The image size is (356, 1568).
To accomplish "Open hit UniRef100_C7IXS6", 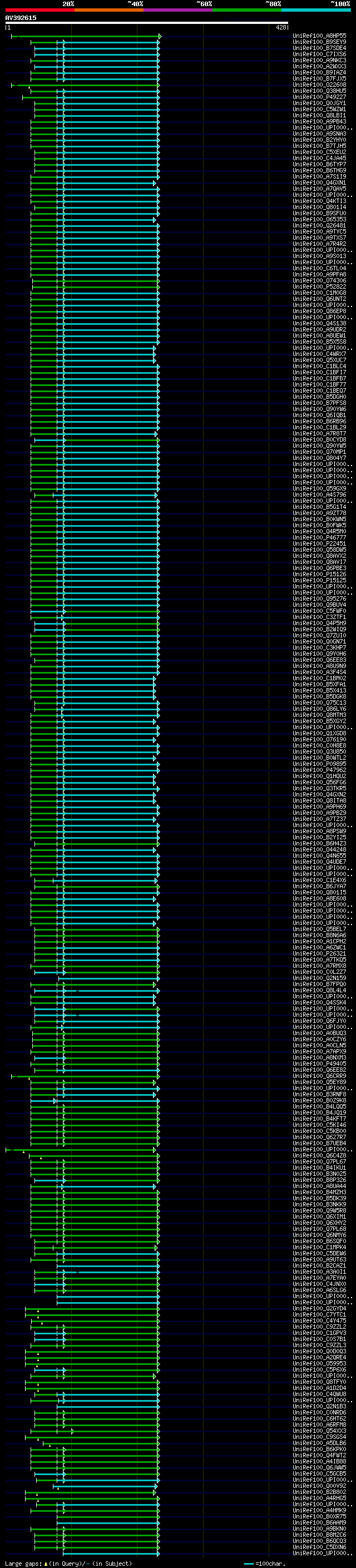I will [x=319, y=54].
